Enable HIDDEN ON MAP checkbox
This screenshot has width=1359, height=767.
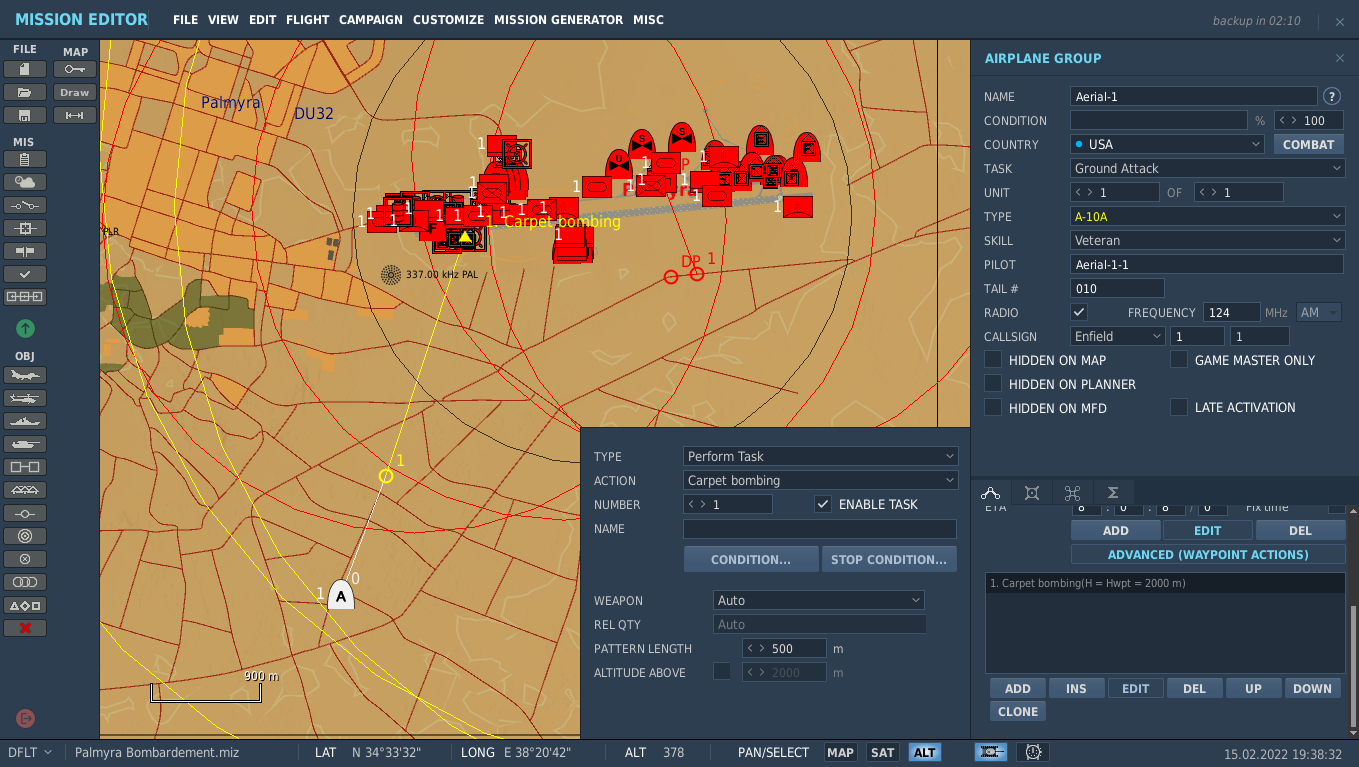click(x=993, y=360)
